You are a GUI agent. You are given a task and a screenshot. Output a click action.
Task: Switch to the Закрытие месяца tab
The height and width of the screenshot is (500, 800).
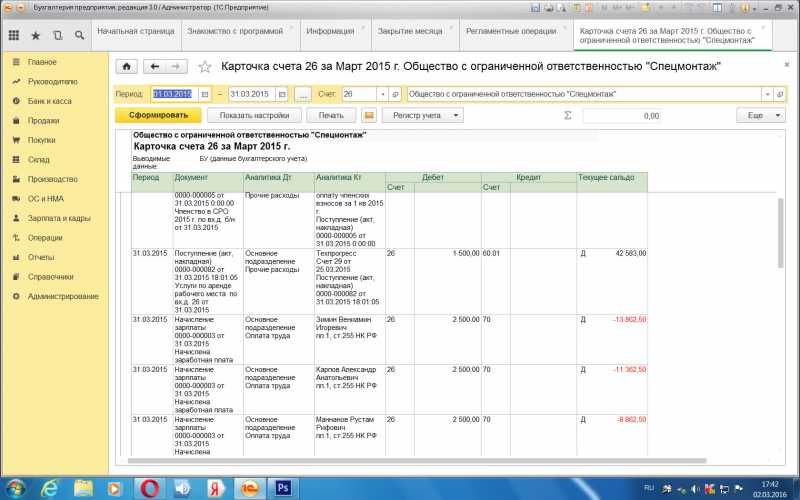click(410, 31)
